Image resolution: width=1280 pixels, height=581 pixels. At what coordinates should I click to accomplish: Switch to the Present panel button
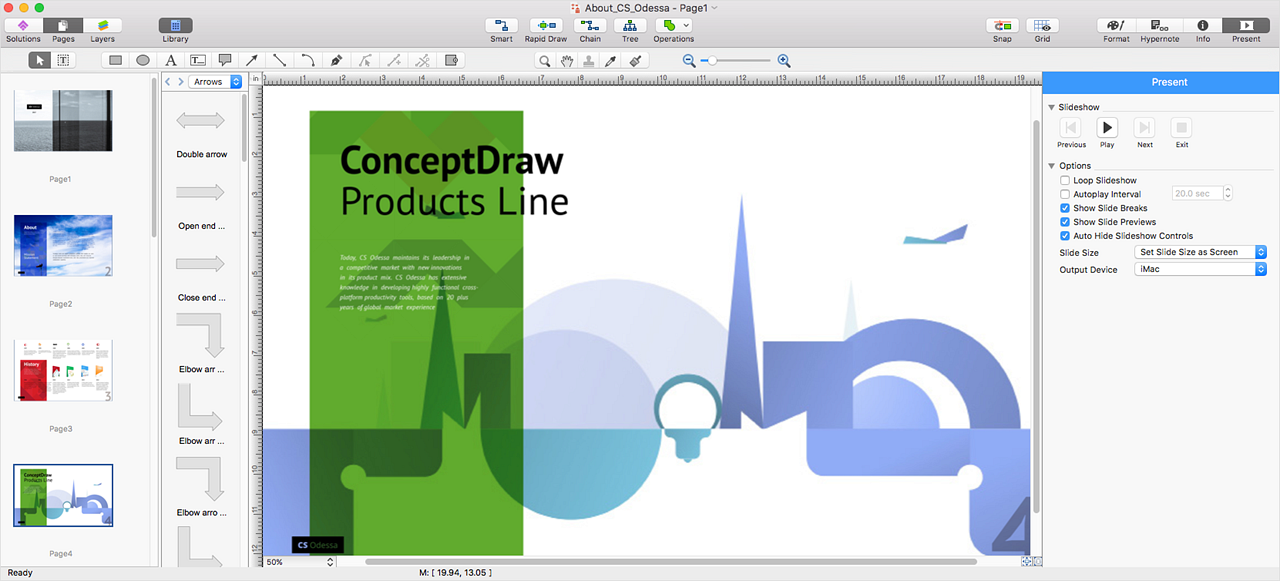point(1246,25)
